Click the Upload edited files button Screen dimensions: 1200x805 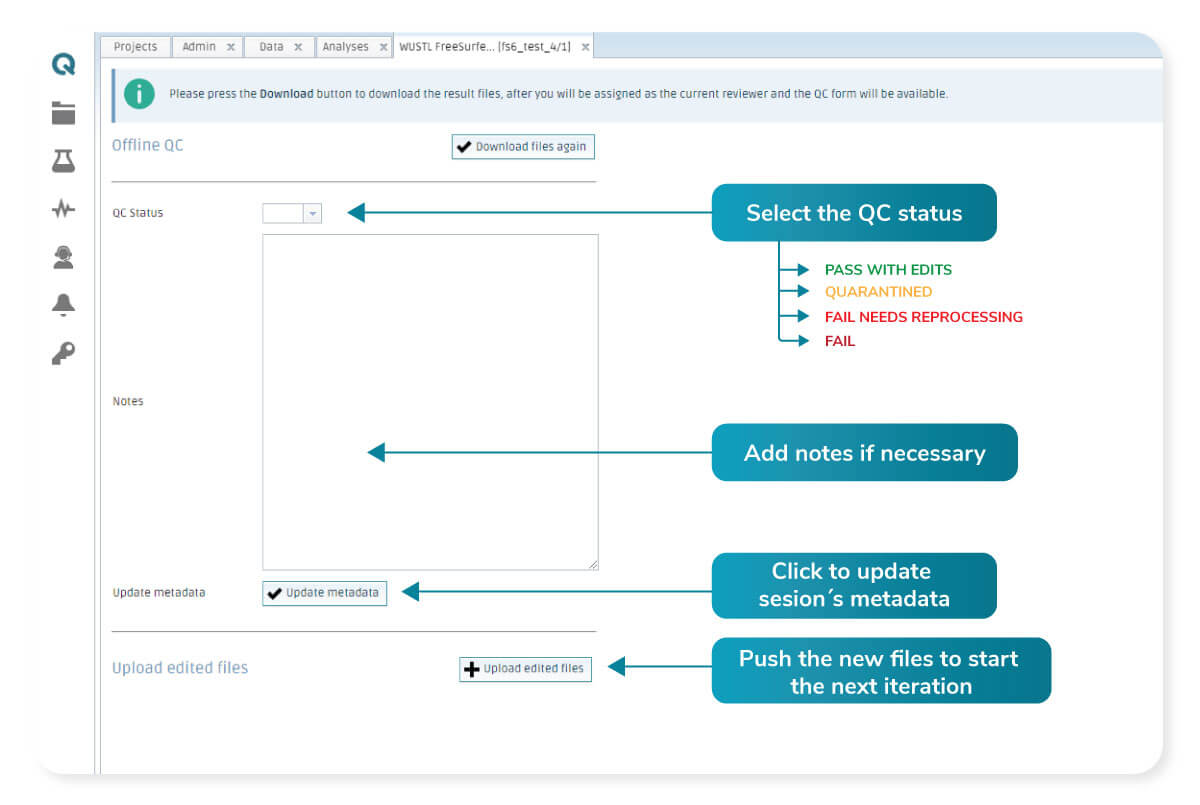(525, 669)
